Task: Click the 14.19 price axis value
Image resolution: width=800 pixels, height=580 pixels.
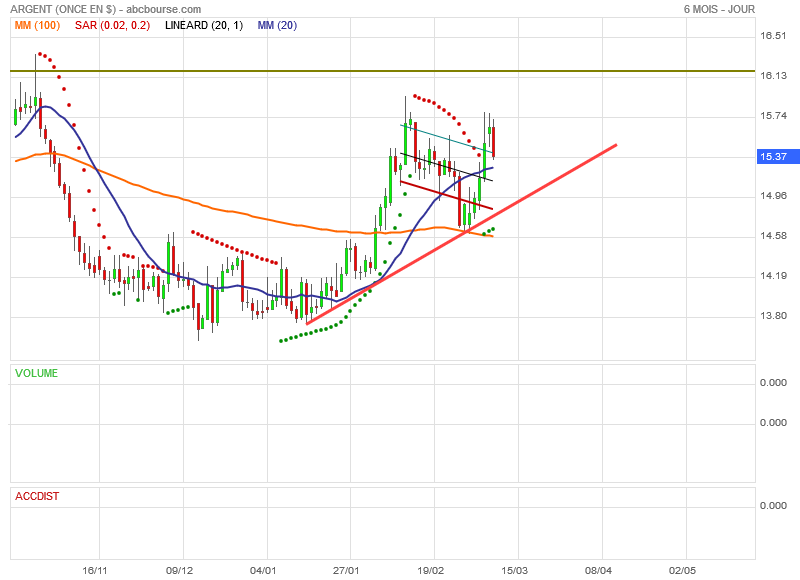Action: (773, 276)
